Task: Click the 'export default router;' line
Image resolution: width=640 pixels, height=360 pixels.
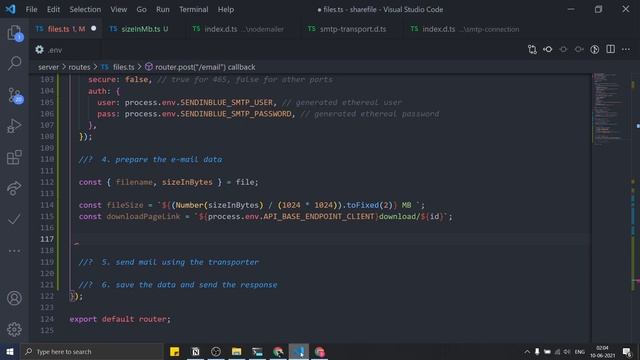Action: coord(120,319)
